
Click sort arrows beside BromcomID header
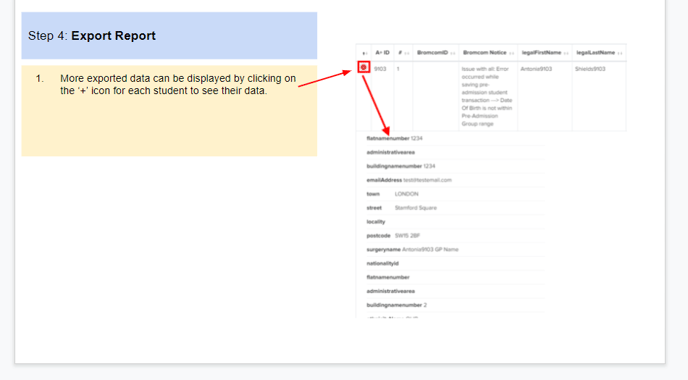click(453, 53)
